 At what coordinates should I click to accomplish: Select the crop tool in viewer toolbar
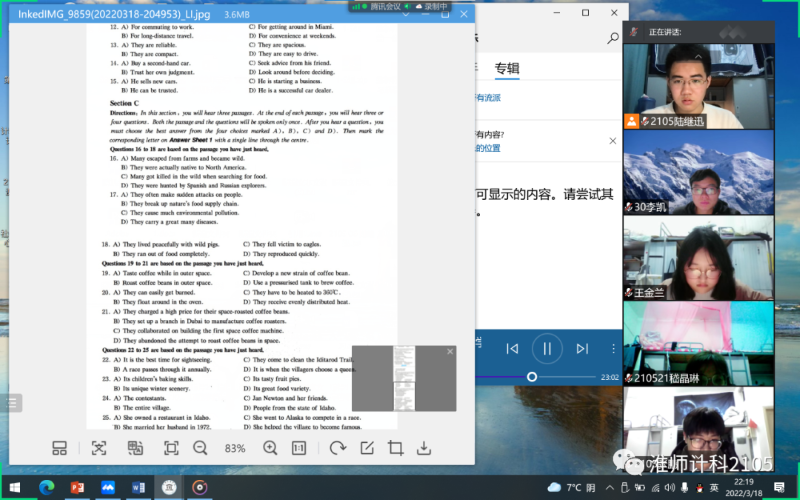click(x=395, y=448)
